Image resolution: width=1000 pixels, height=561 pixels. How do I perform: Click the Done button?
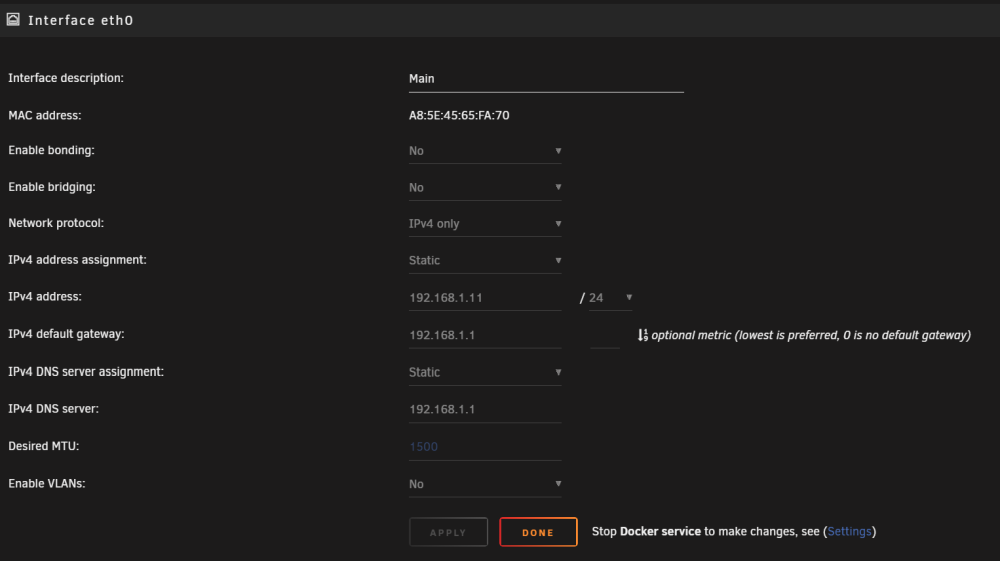point(538,532)
